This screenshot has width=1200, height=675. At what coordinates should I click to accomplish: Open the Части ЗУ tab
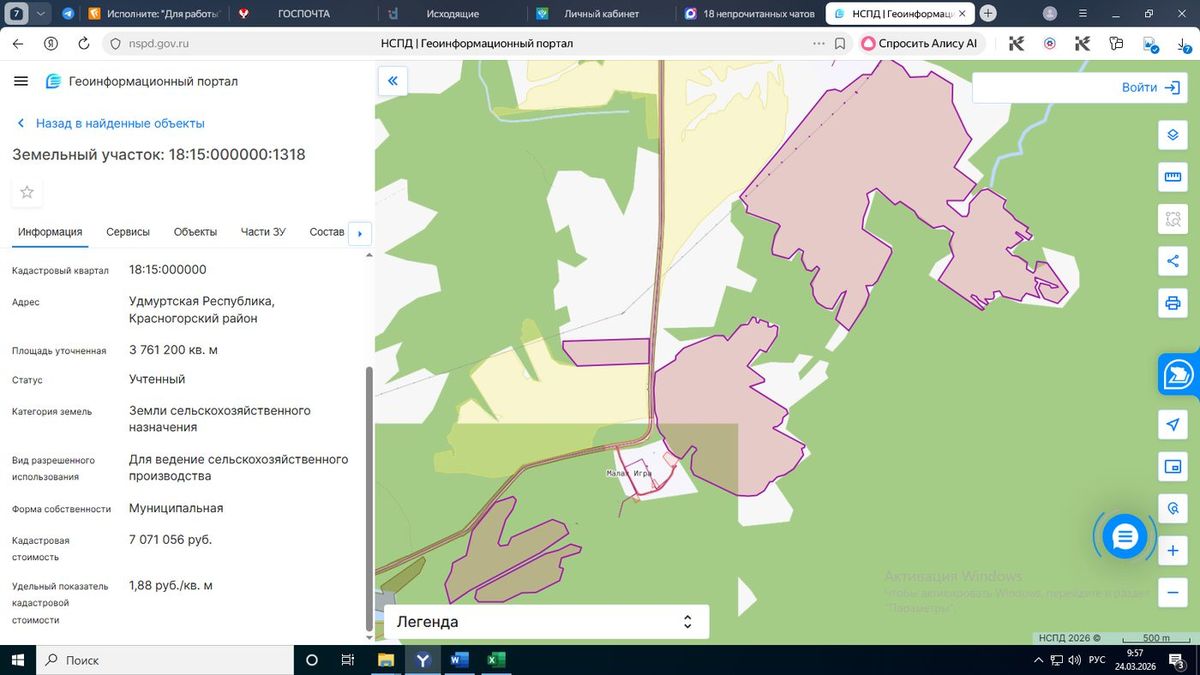(x=263, y=232)
